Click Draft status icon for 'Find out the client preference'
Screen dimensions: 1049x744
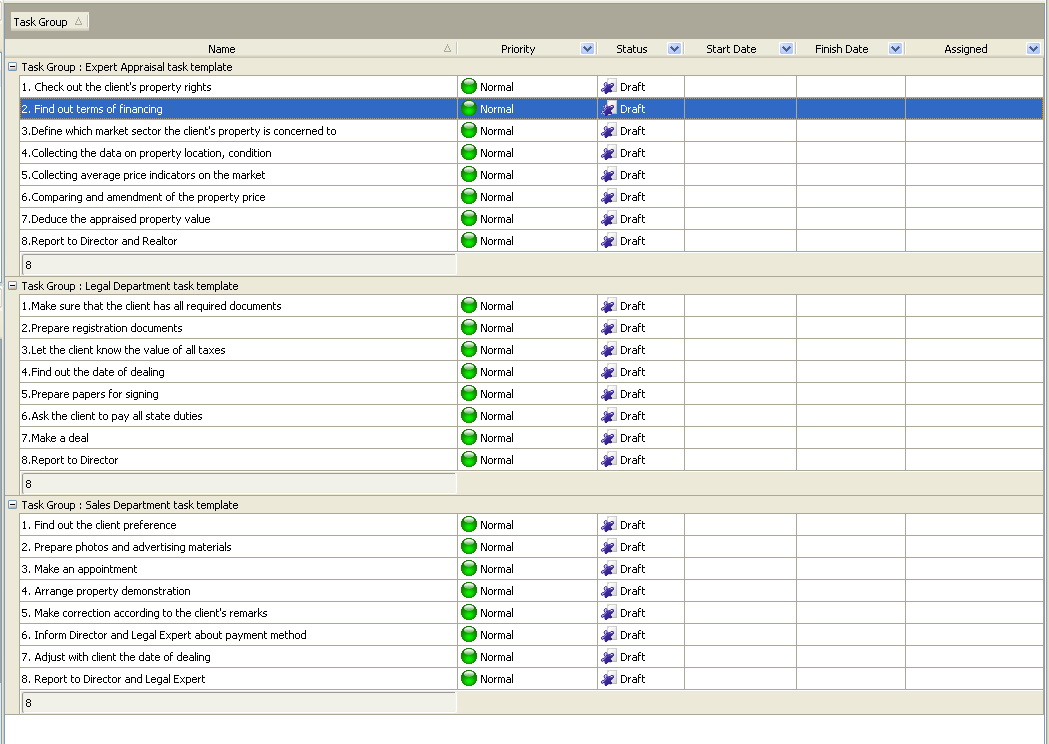608,525
